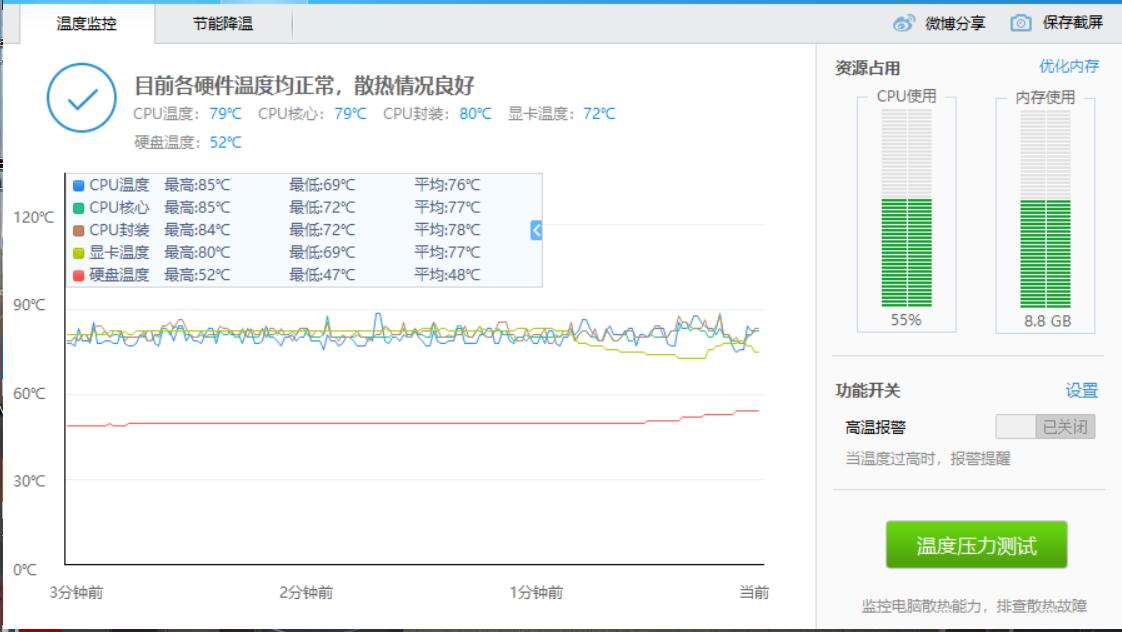This screenshot has width=1122, height=632.
Task: Switch to the 温度监控 tab
Action: coord(87,24)
